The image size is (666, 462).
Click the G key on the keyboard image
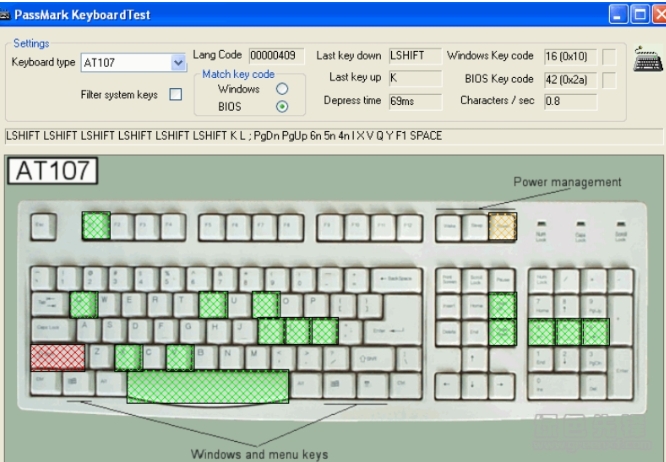point(192,331)
